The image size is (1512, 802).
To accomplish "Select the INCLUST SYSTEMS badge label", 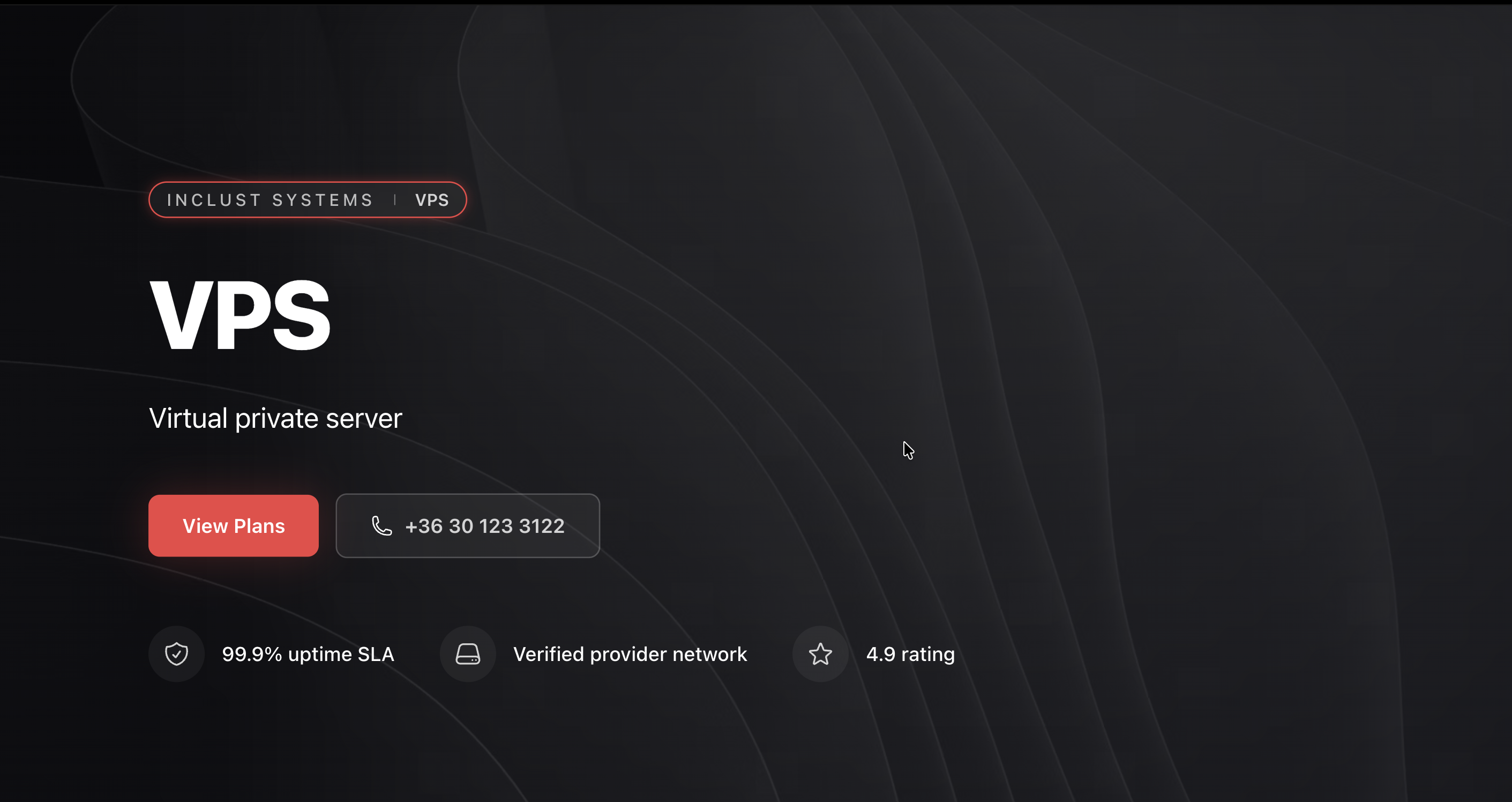I will 270,200.
